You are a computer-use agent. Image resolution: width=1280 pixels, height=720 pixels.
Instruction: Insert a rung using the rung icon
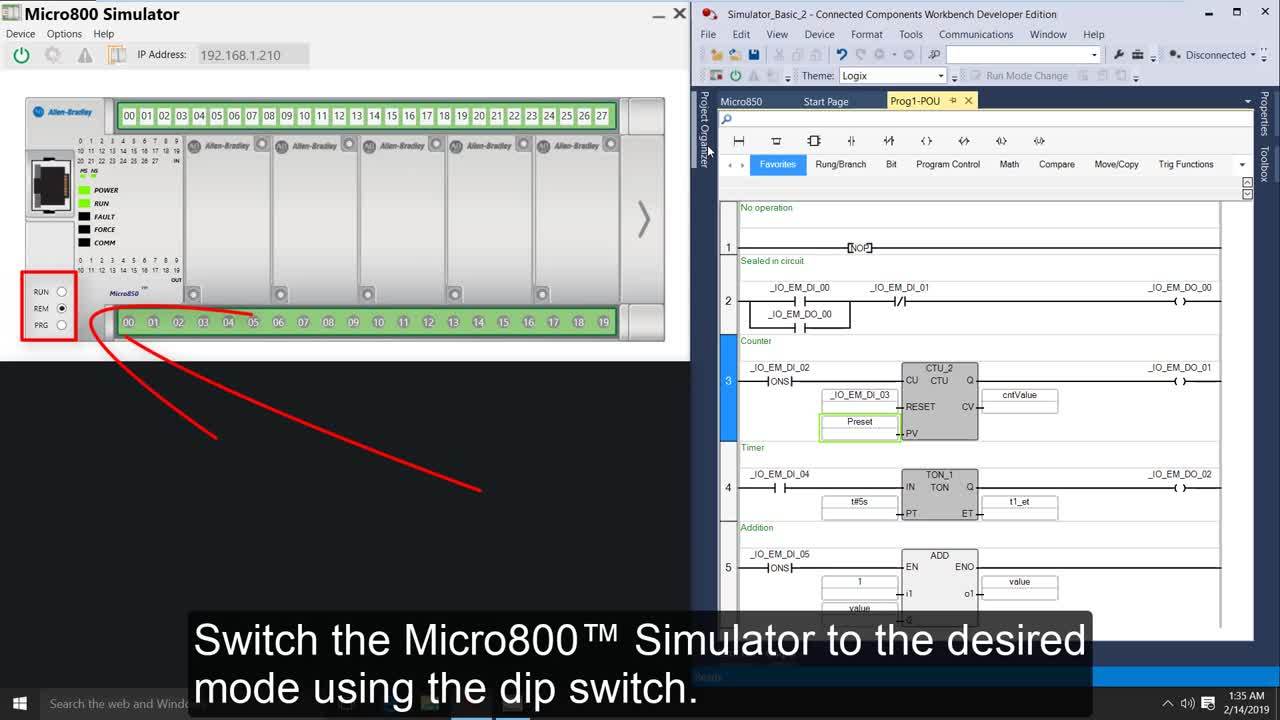739,141
